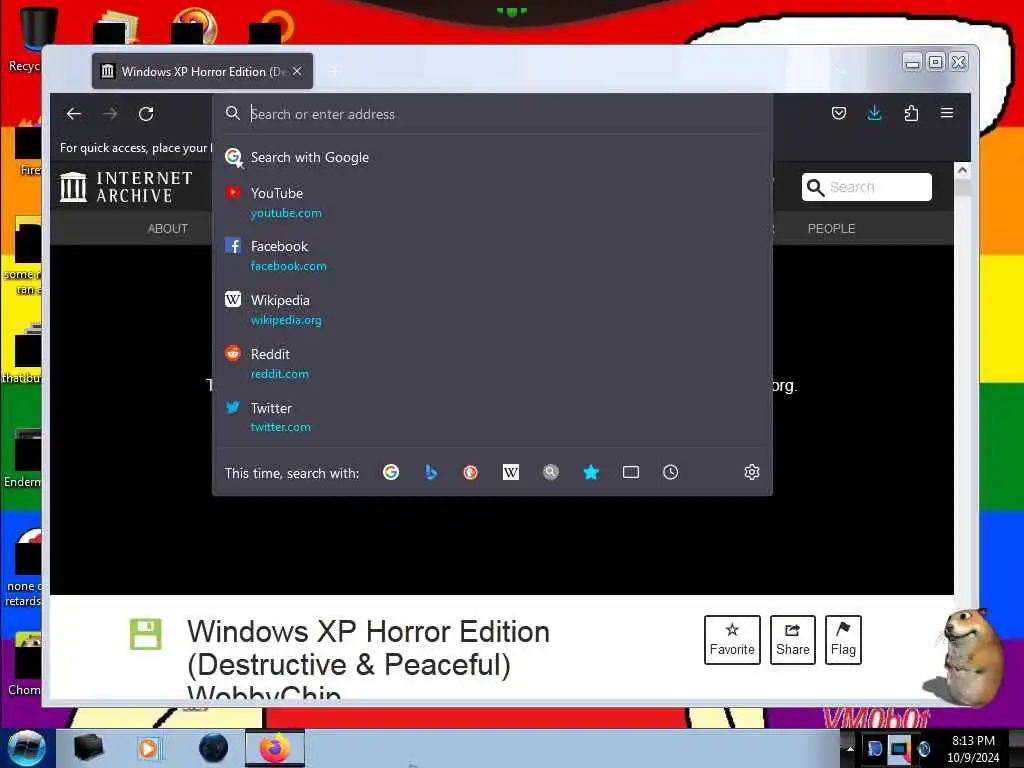Click the Internet Archive logo
1024x768 pixels.
coord(126,187)
